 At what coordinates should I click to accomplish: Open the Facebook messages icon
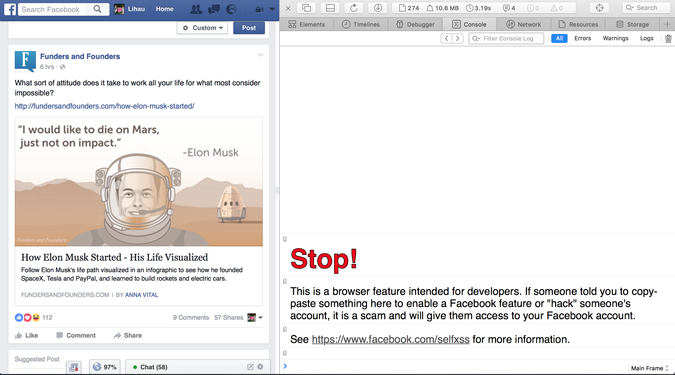[214, 9]
